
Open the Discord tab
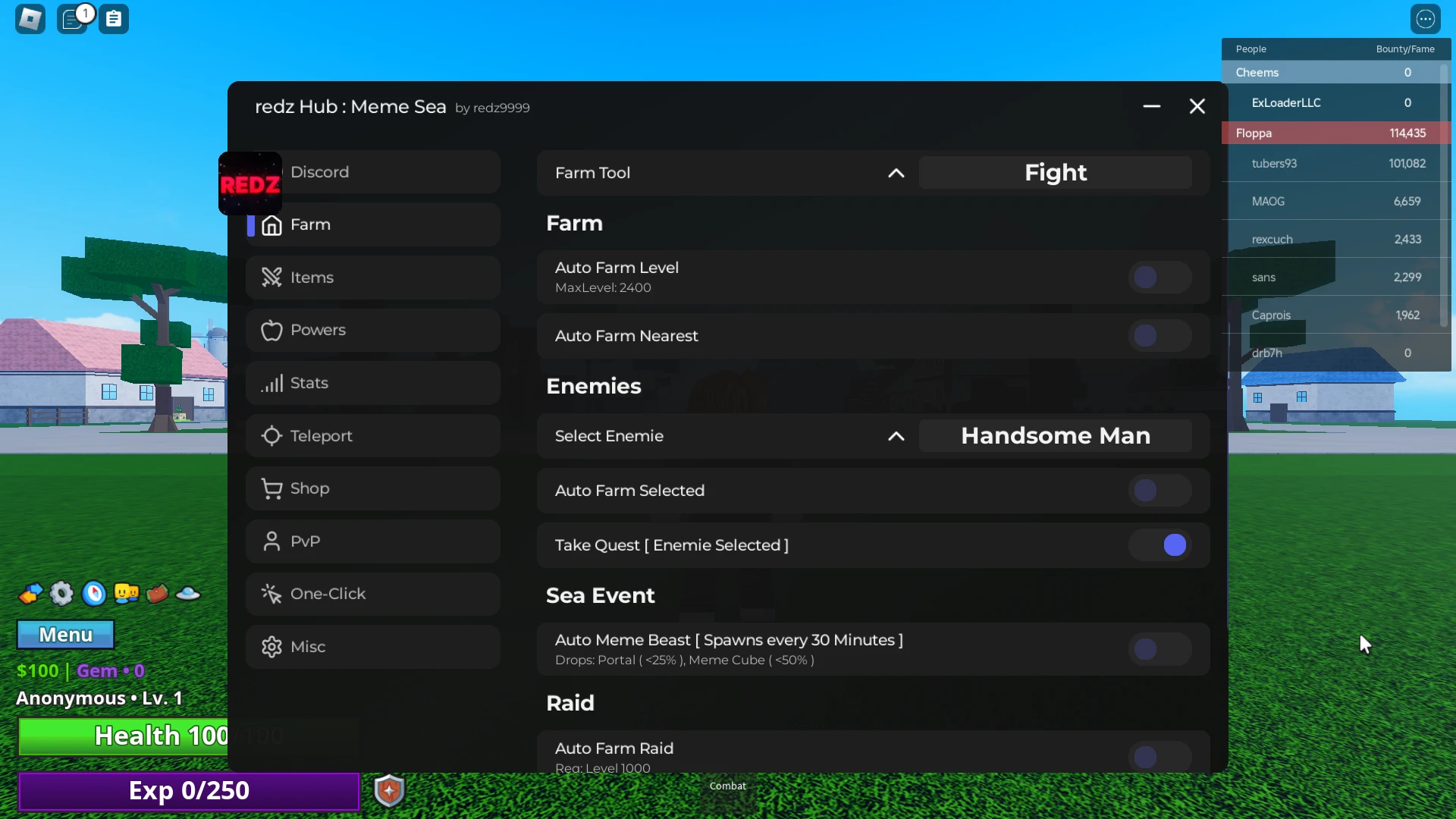[x=373, y=172]
